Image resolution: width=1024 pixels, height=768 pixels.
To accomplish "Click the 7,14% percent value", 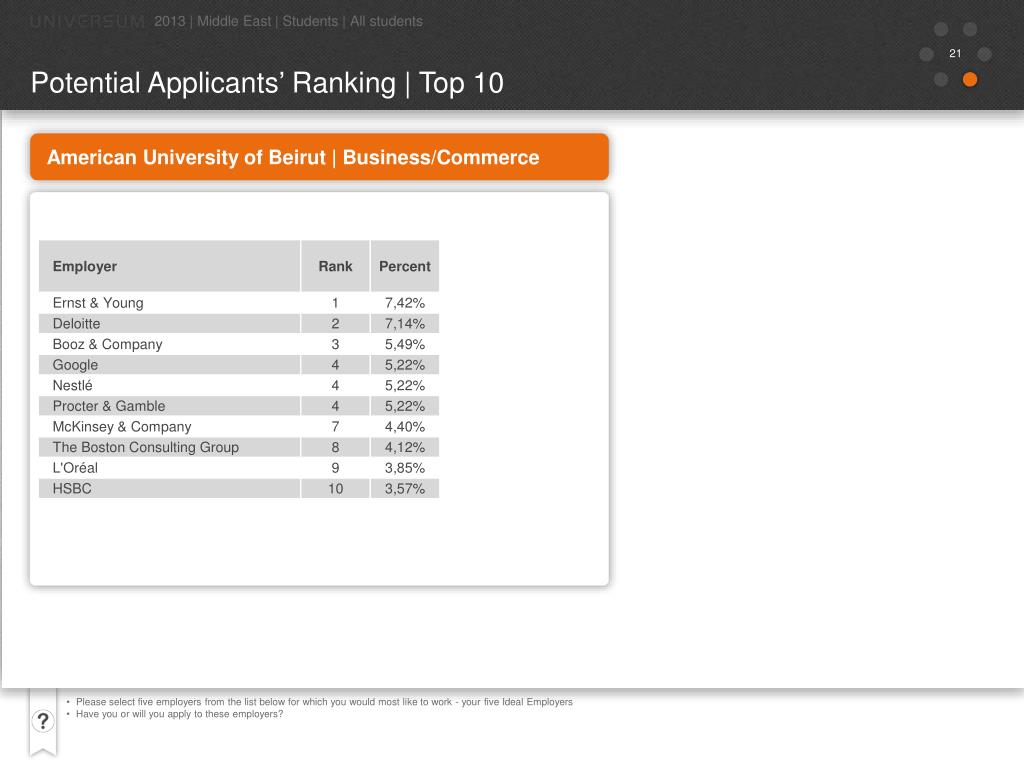I will [405, 324].
